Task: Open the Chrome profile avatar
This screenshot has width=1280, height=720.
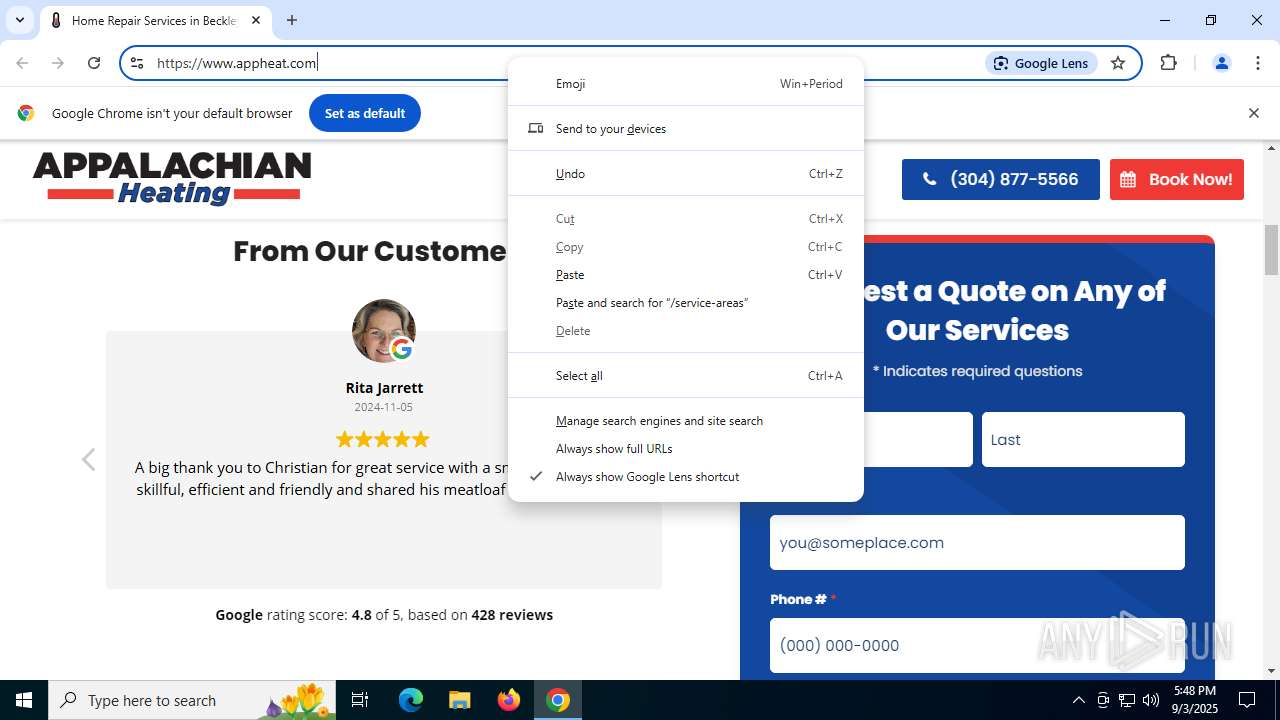Action: 1221,63
